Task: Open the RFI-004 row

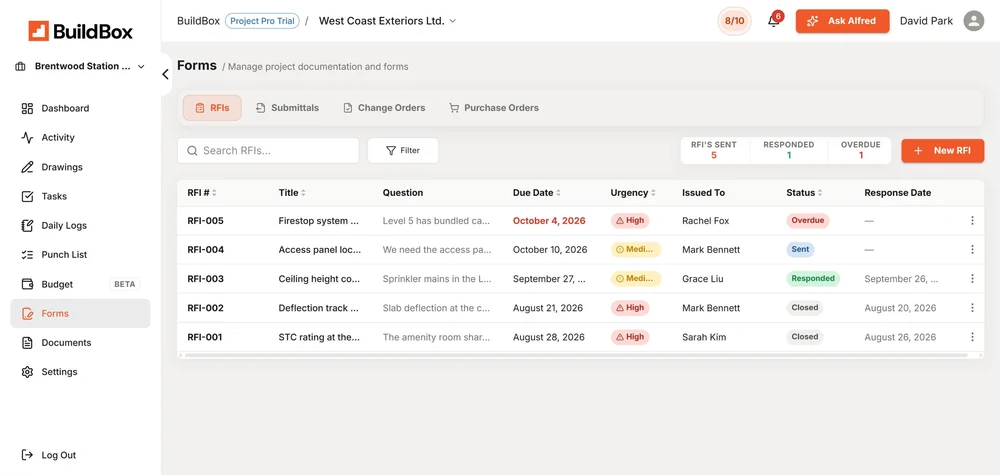Action: (580, 250)
